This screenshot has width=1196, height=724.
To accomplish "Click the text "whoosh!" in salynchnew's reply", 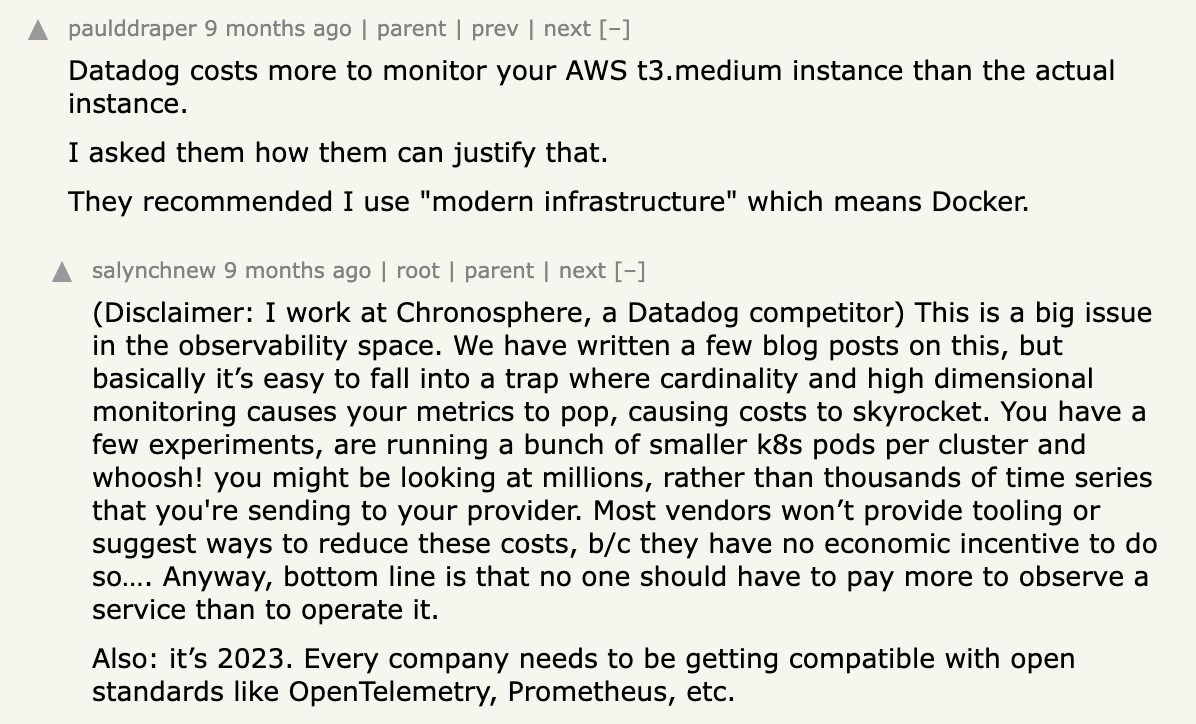I will pos(148,478).
